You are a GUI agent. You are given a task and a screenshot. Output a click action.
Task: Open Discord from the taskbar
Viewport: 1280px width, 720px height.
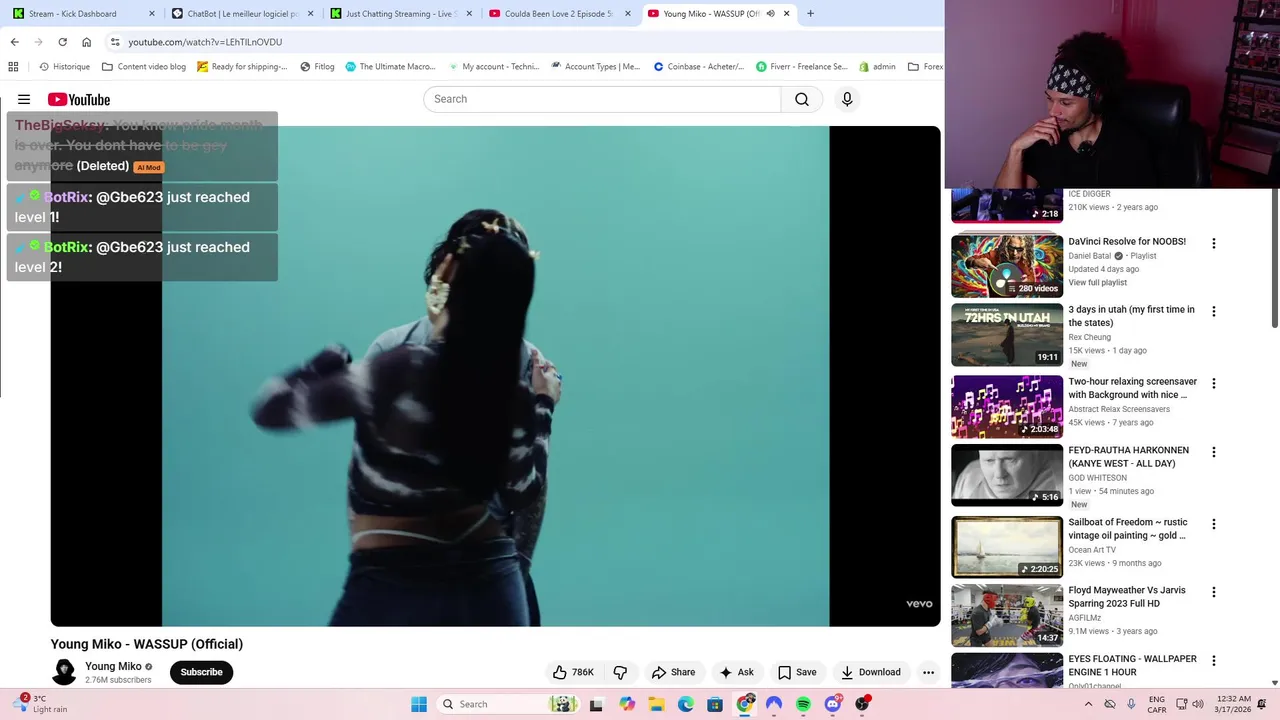tap(832, 704)
